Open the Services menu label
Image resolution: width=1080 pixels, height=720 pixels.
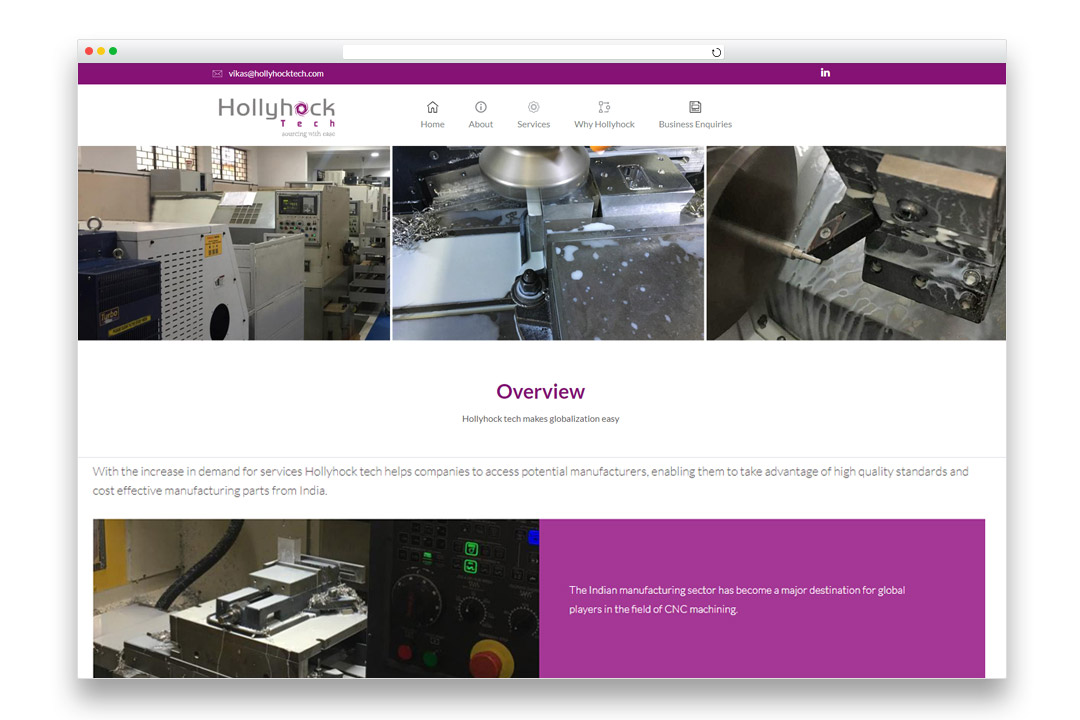click(x=534, y=125)
